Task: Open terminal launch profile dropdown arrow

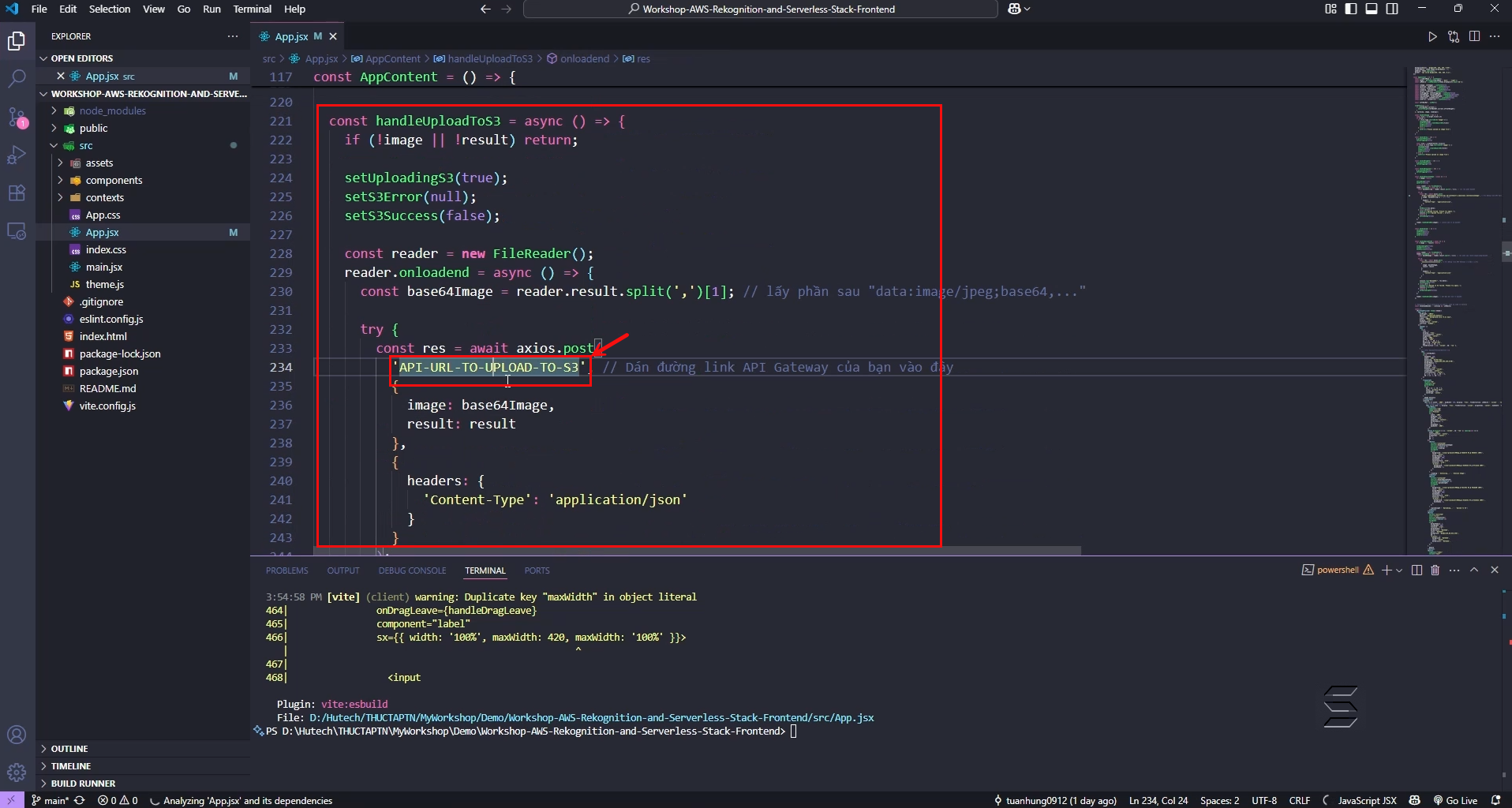Action: tap(1399, 570)
